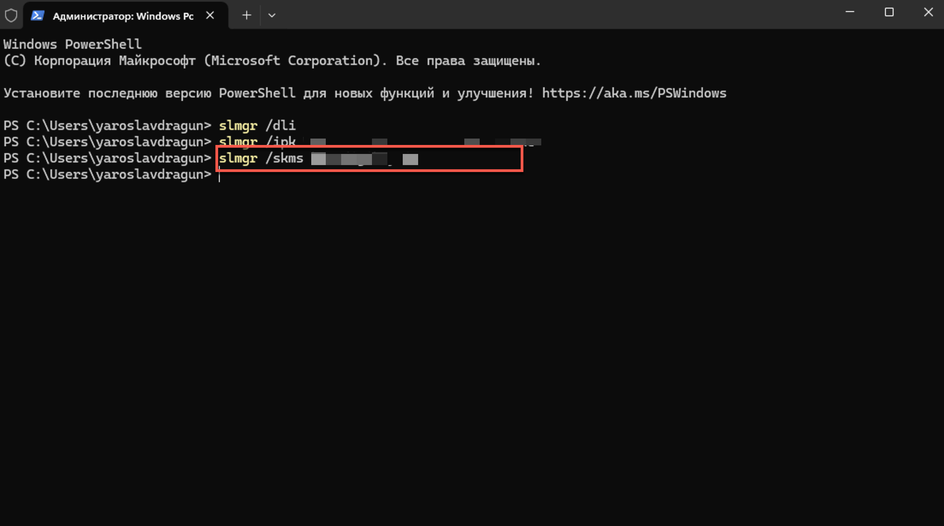Click the slmgr /ipk command text

coord(257,142)
